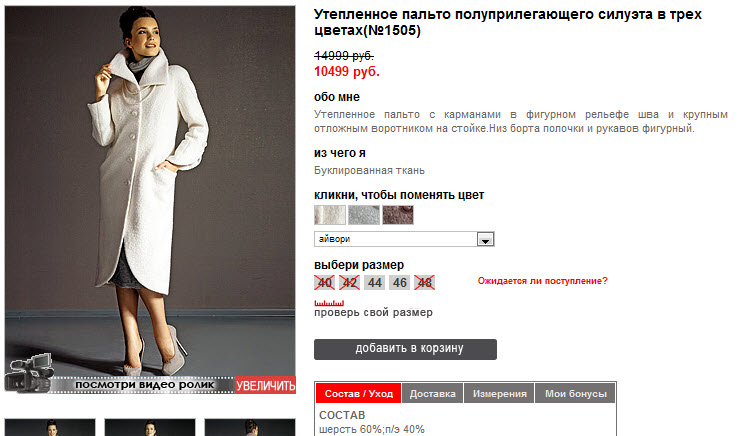Choose size 44
The width and height of the screenshot is (747, 436).
tap(374, 283)
